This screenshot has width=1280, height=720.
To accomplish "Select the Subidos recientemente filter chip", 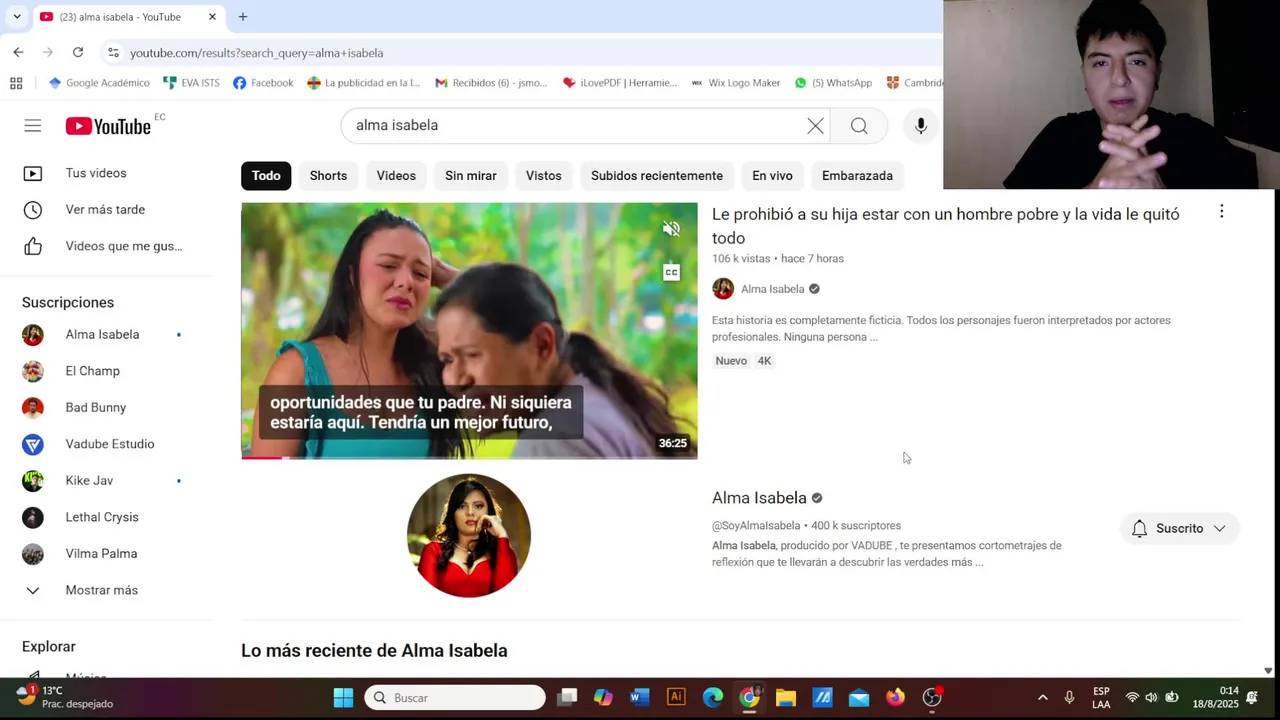I will tap(657, 175).
